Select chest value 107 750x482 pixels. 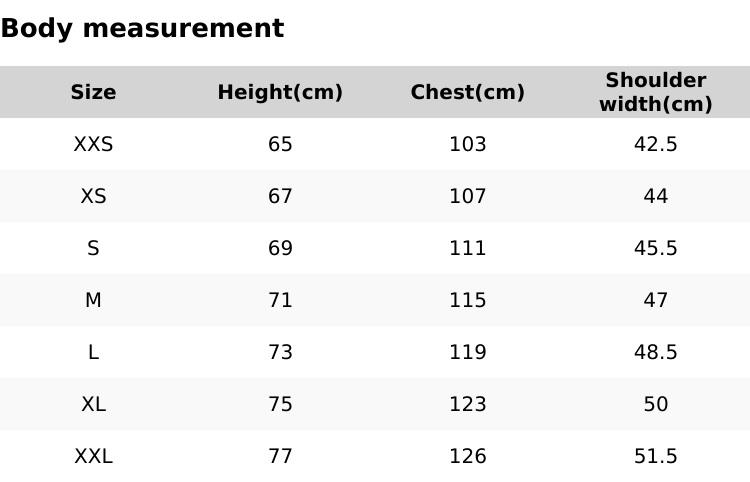coord(467,197)
